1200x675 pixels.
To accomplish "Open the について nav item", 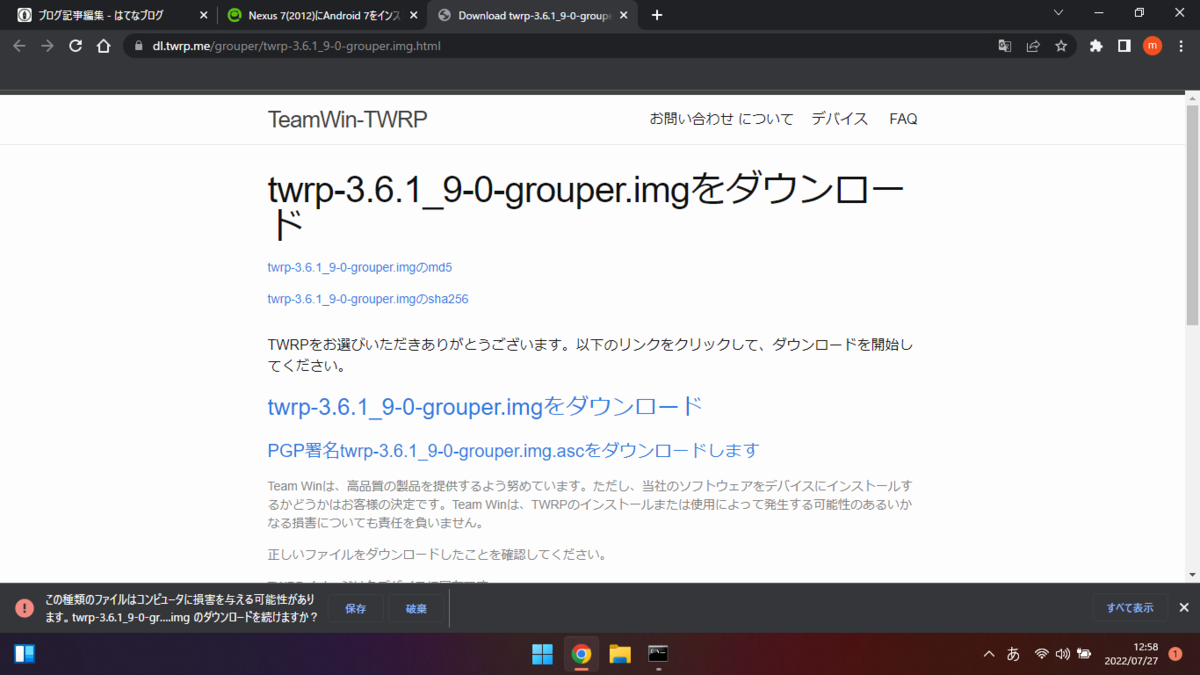I will [x=765, y=119].
